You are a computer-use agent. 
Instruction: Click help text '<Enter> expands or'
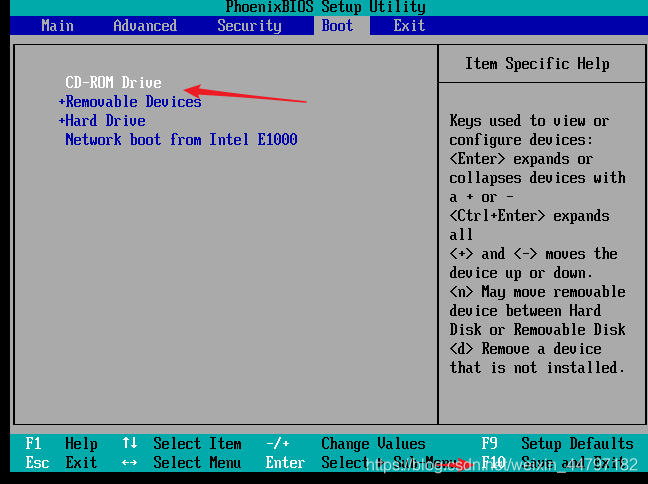click(x=521, y=159)
